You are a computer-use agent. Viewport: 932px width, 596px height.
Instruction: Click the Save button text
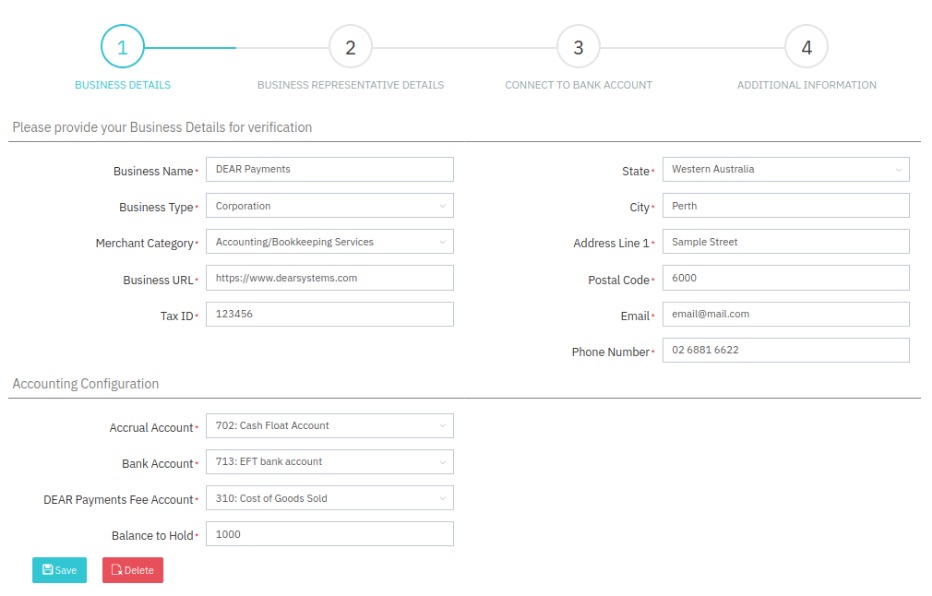point(66,570)
